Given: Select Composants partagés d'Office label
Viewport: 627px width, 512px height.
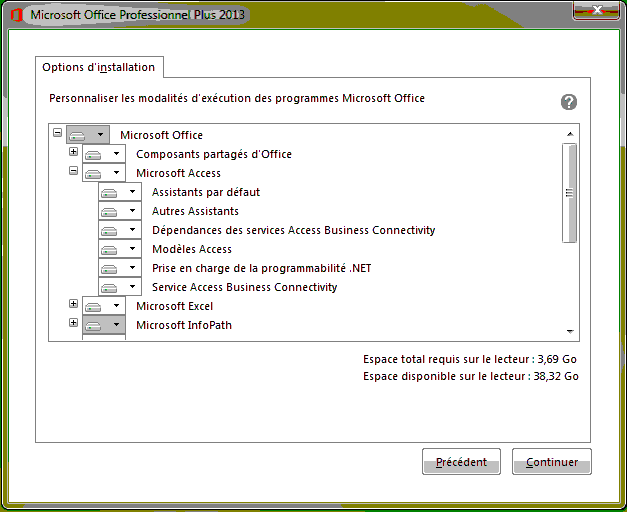Looking at the screenshot, I should (x=214, y=154).
